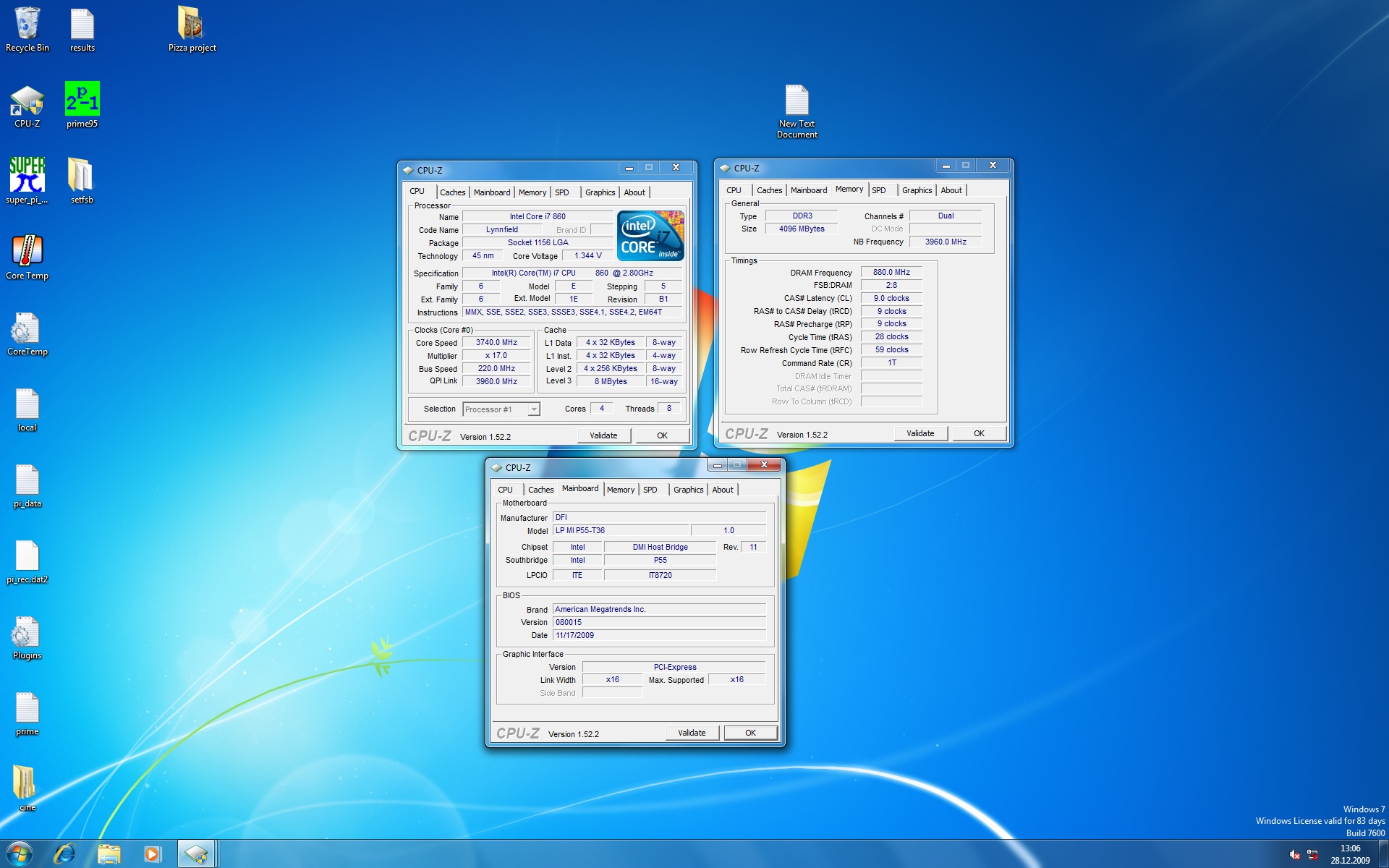
Task: Click the Bus Speed 220.0 MHz value
Action: (496, 369)
